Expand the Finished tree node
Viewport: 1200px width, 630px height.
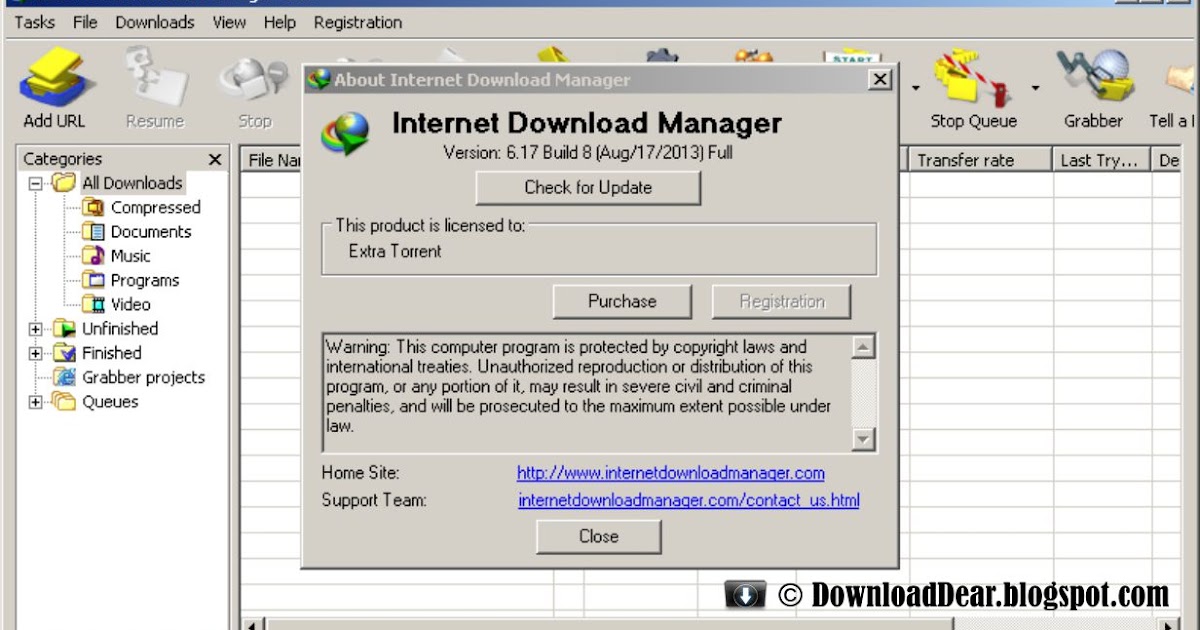[x=36, y=353]
